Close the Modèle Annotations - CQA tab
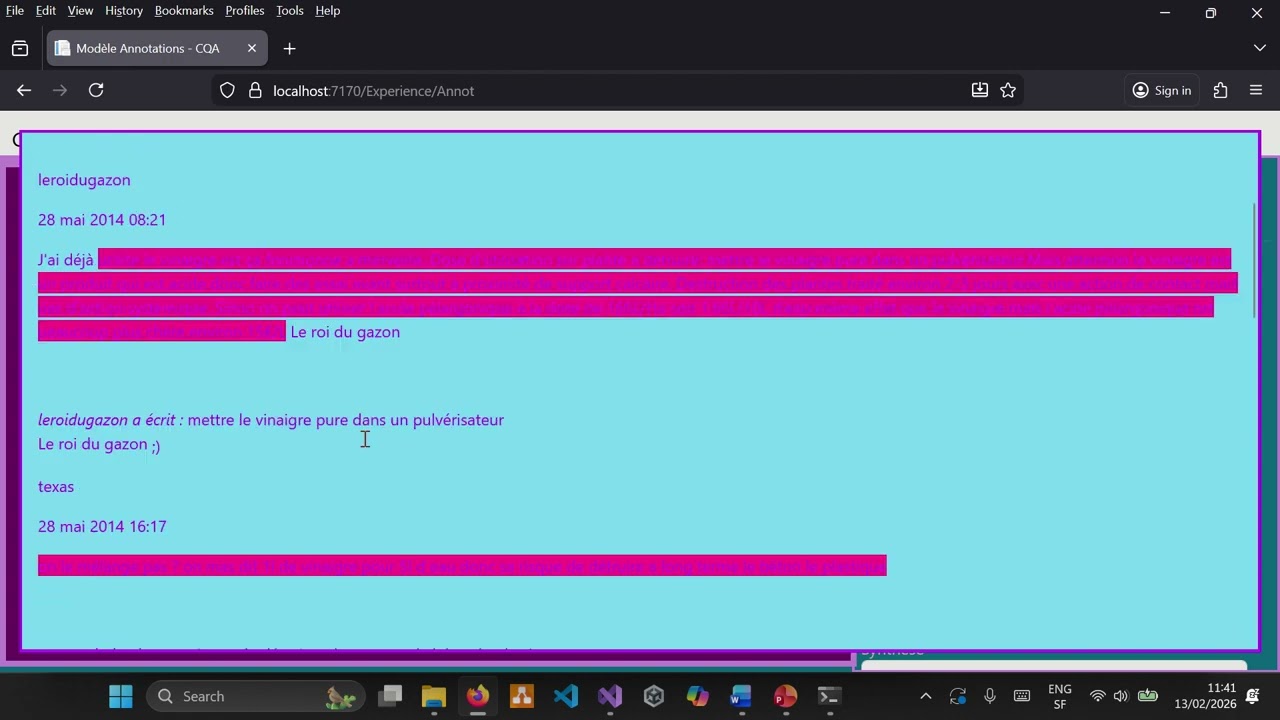 coord(252,48)
